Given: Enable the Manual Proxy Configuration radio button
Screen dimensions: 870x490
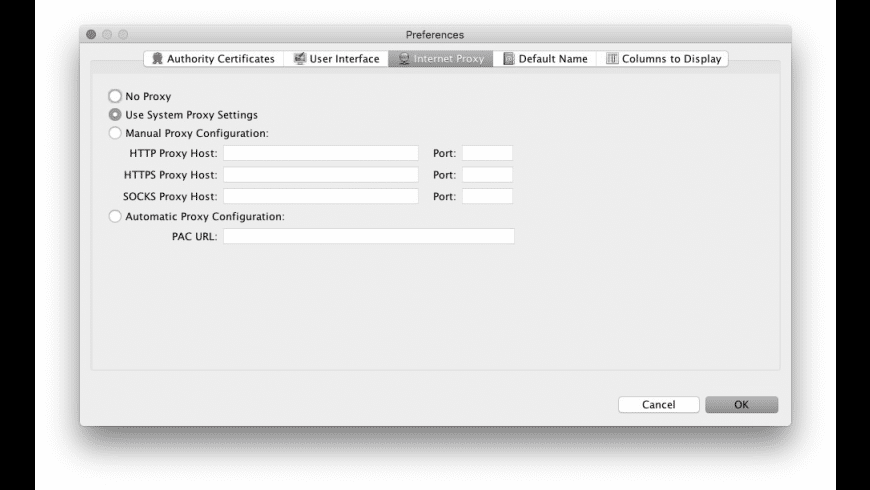Looking at the screenshot, I should [x=115, y=133].
